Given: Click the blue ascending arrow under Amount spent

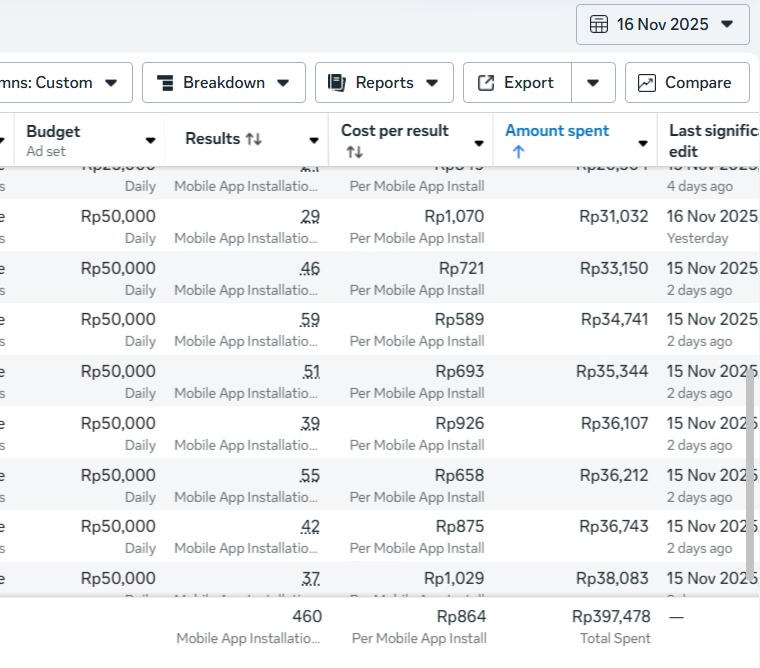Looking at the screenshot, I should coord(517,152).
